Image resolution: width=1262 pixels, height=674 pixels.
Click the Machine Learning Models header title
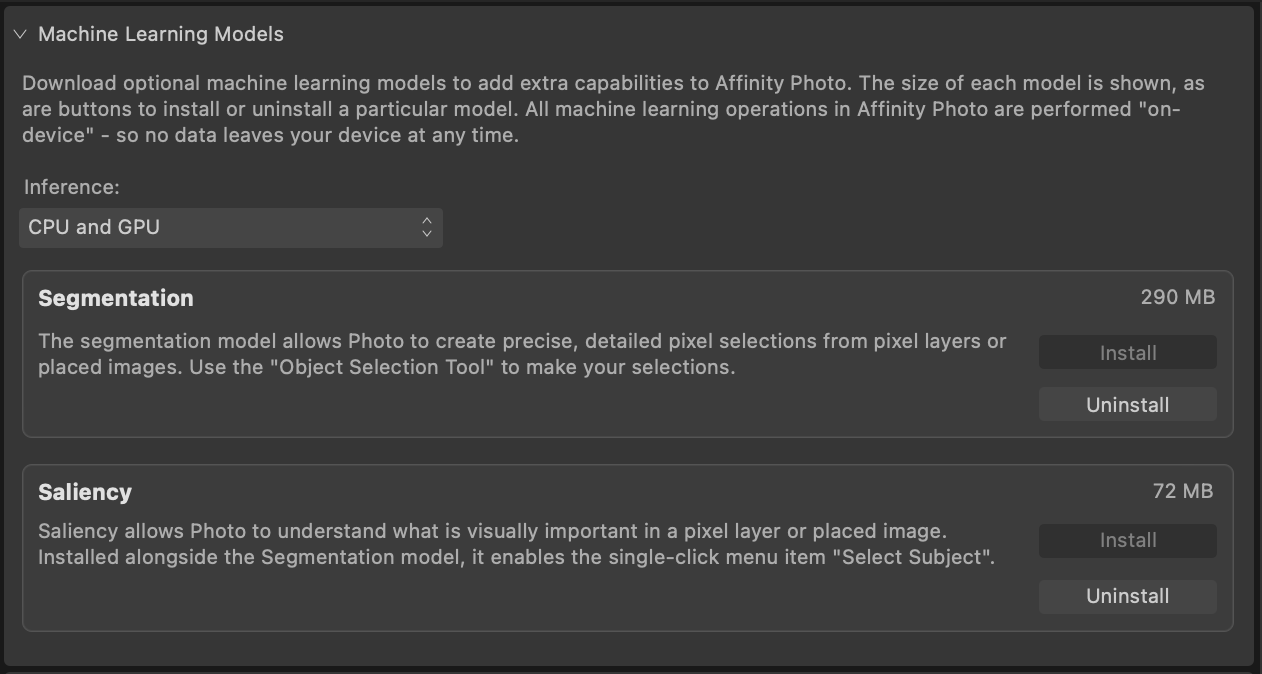tap(160, 34)
